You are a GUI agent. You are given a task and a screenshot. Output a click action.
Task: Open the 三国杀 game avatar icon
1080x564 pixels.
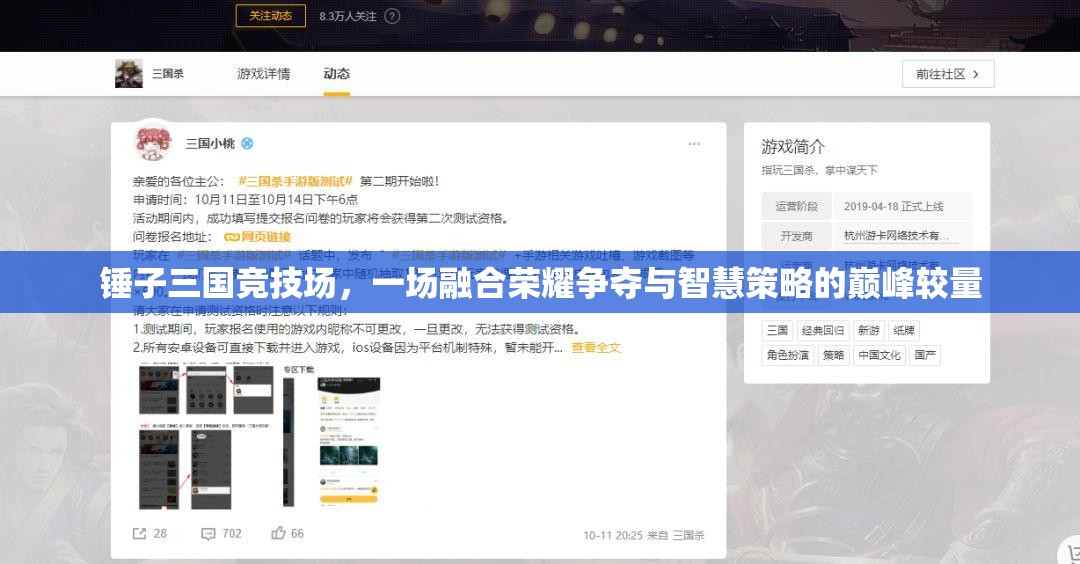click(129, 74)
